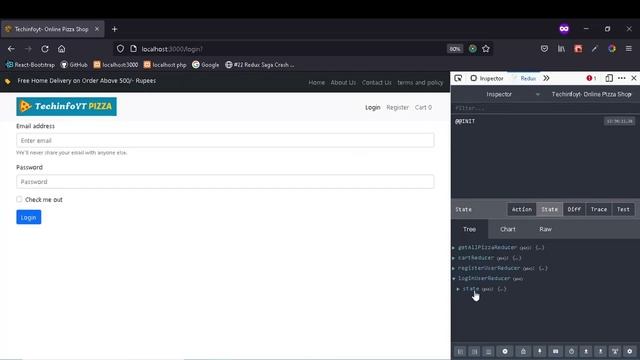This screenshot has height=360, width=640.
Task: Open a new browser tab
Action: point(115,29)
